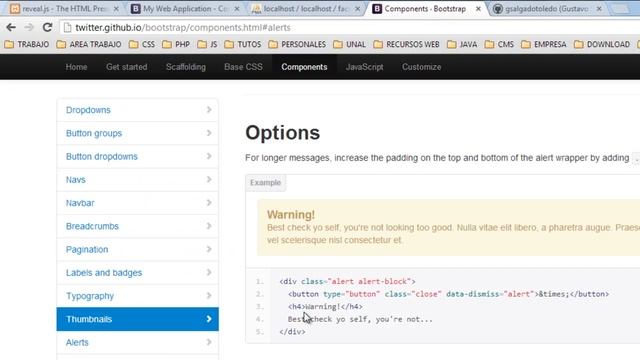Open Customize in the navbar

tap(422, 67)
